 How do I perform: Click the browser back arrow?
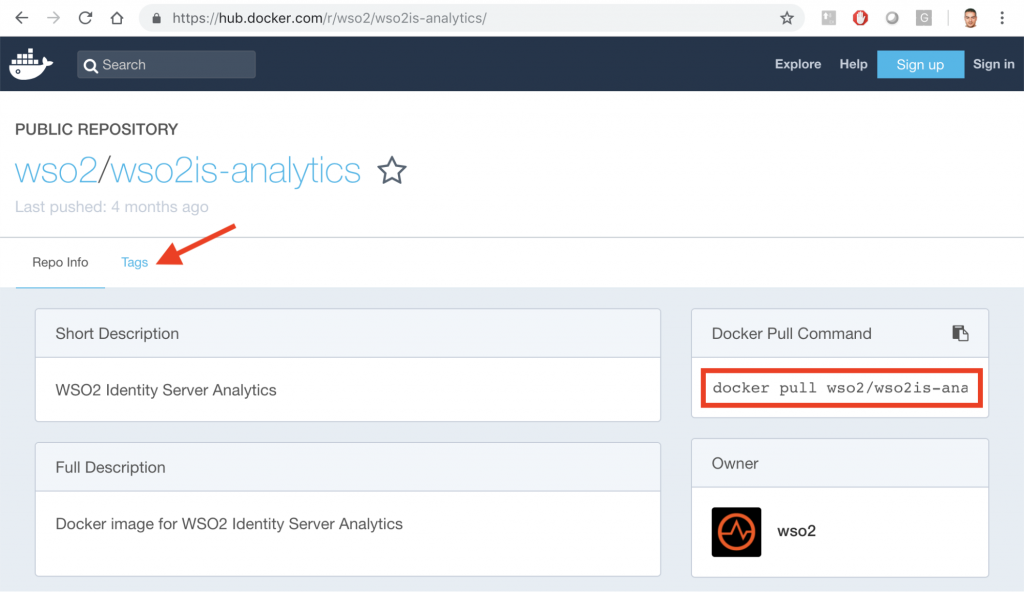[21, 18]
